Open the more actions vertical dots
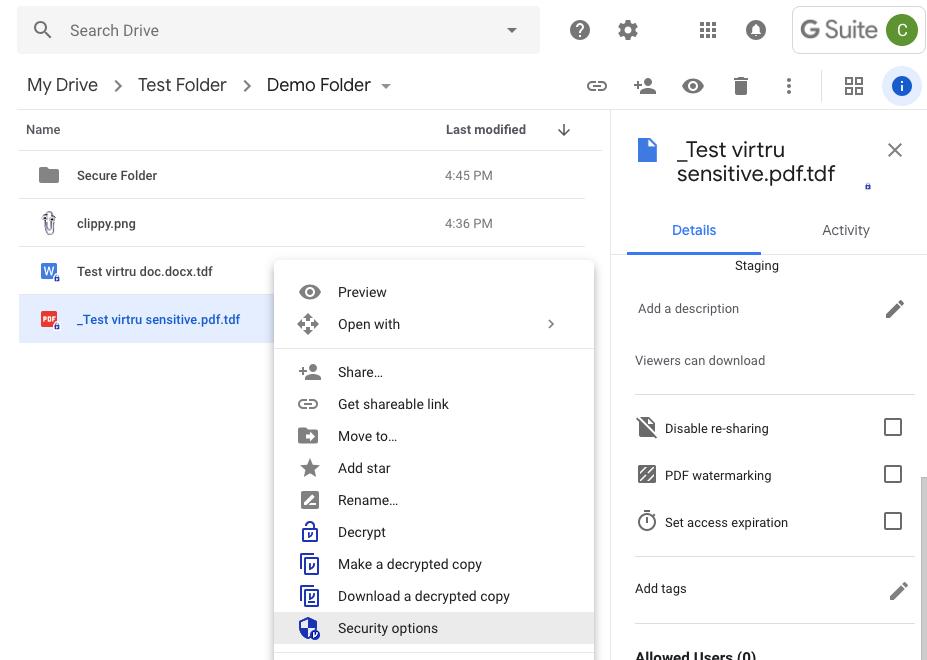This screenshot has width=927, height=660. [789, 86]
